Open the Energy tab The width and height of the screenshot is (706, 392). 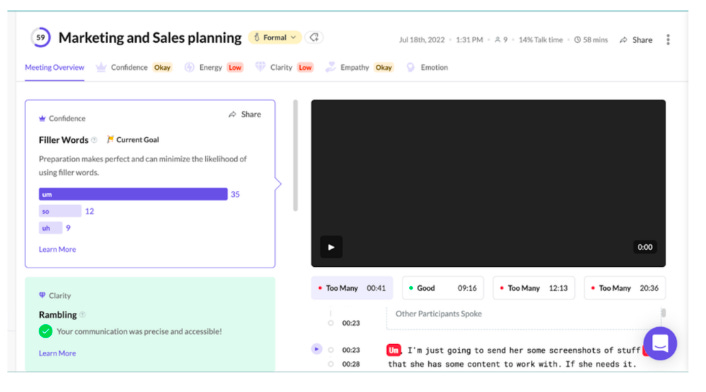(214, 68)
